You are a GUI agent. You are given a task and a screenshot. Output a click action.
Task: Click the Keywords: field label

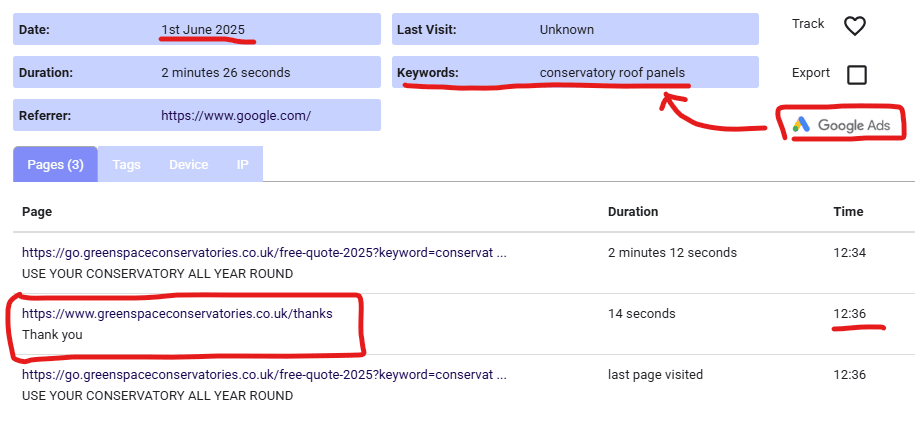[x=427, y=73]
